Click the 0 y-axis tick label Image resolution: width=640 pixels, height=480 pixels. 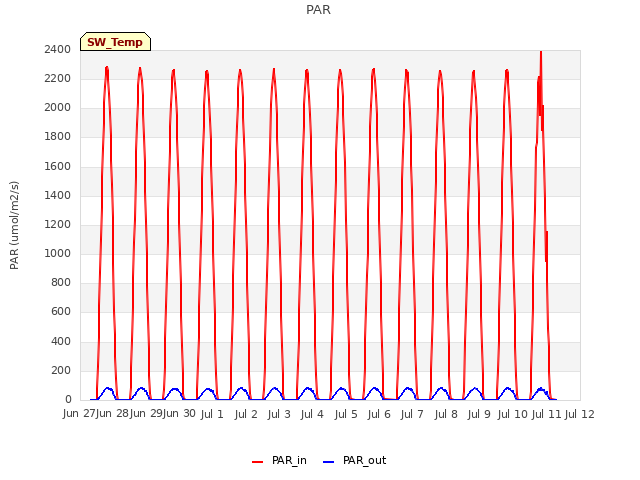tap(68, 399)
